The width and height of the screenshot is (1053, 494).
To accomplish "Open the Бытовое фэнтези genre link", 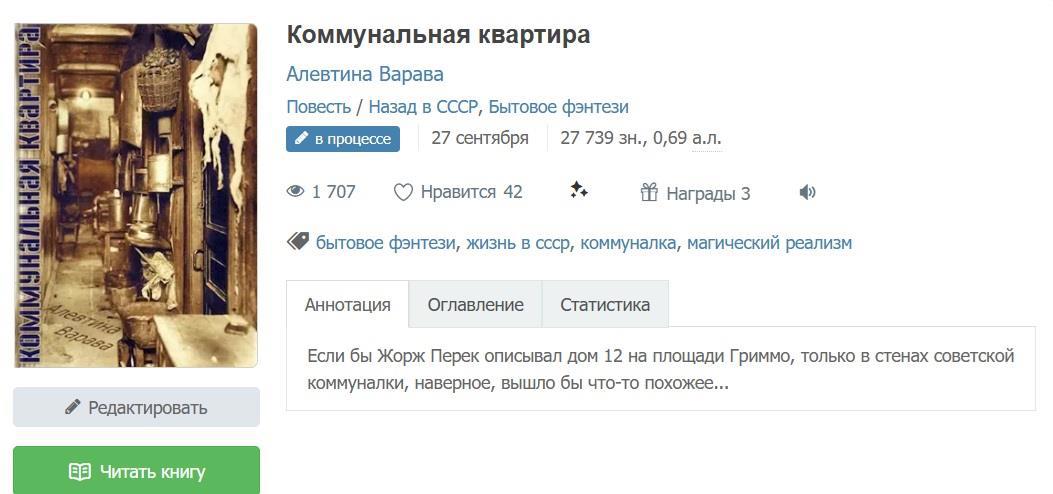I will pos(558,107).
